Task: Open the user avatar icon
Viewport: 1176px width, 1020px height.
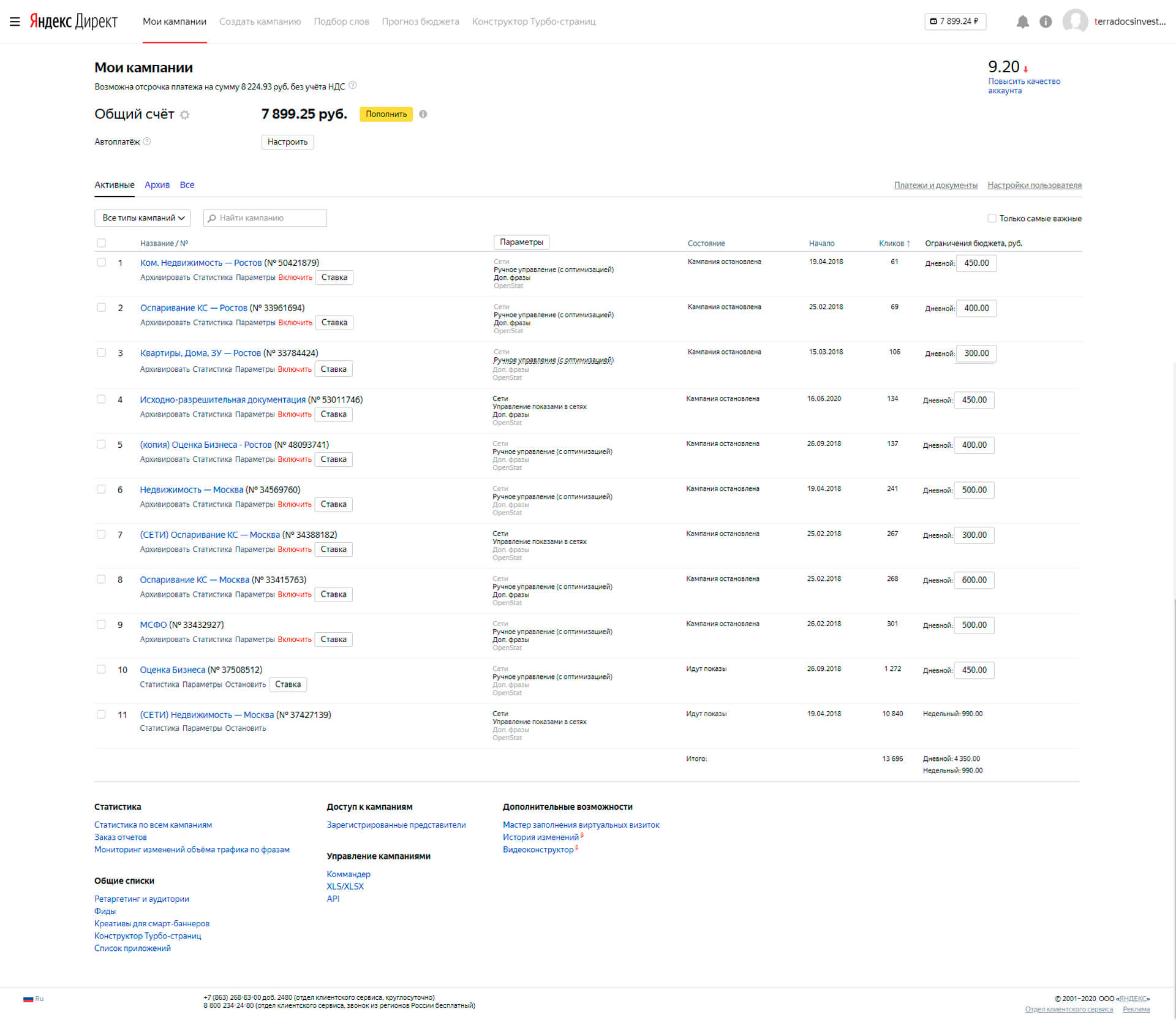Action: [x=1075, y=21]
